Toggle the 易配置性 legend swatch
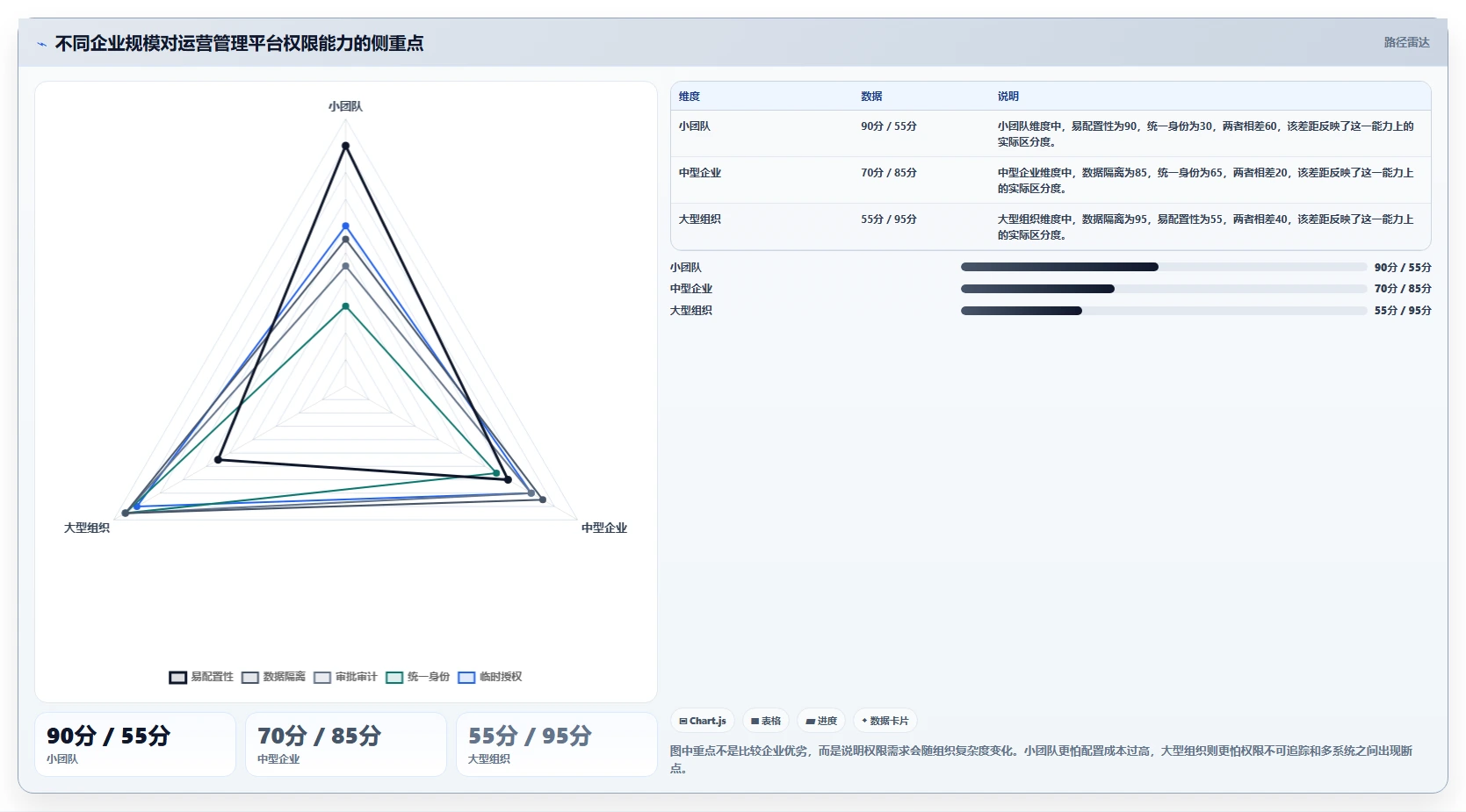 click(178, 677)
